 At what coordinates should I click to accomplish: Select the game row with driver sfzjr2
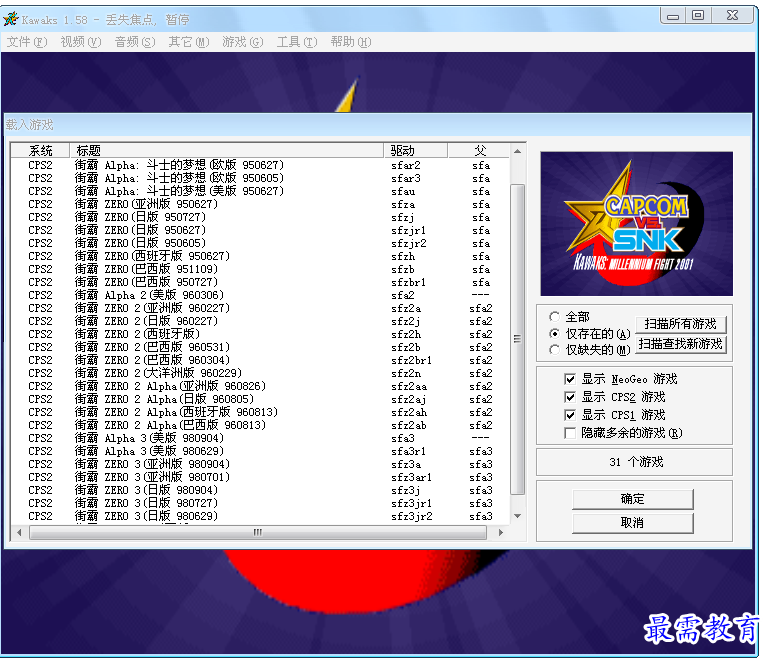[x=260, y=243]
